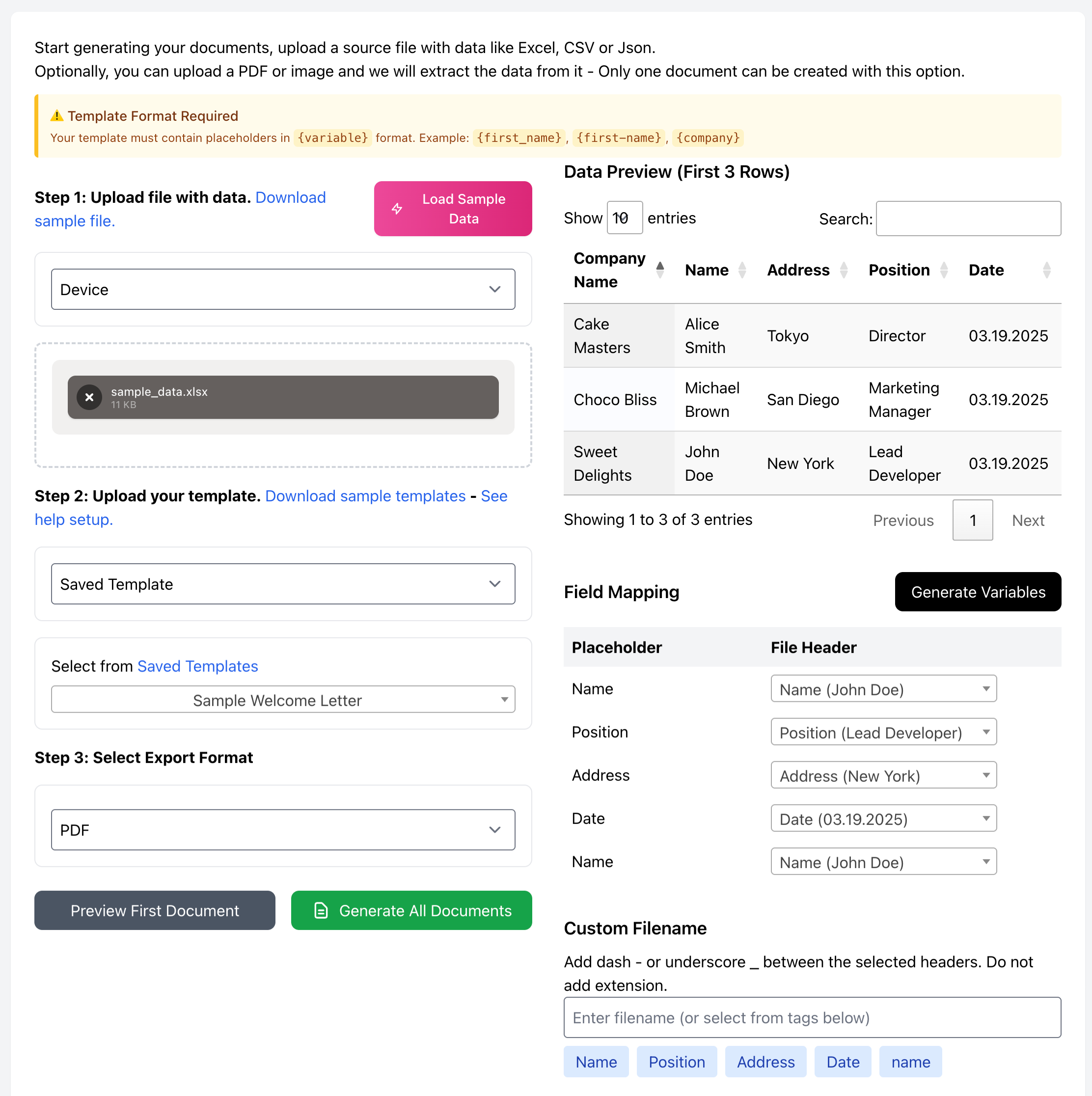Open the PDF export format dropdown
The height and width of the screenshot is (1096, 1092).
pyautogui.click(x=283, y=830)
